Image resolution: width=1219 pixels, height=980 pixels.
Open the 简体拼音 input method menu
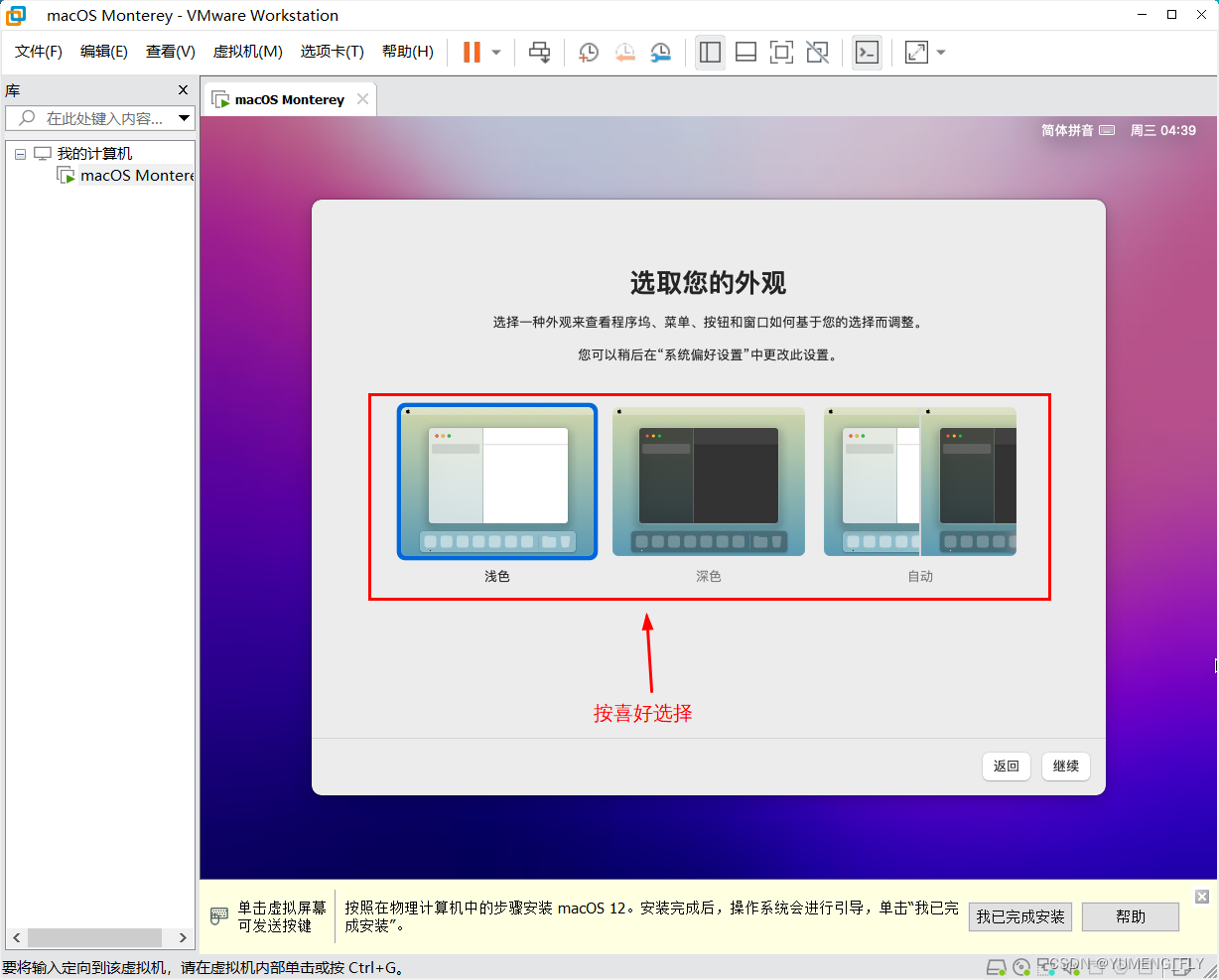tap(1078, 130)
